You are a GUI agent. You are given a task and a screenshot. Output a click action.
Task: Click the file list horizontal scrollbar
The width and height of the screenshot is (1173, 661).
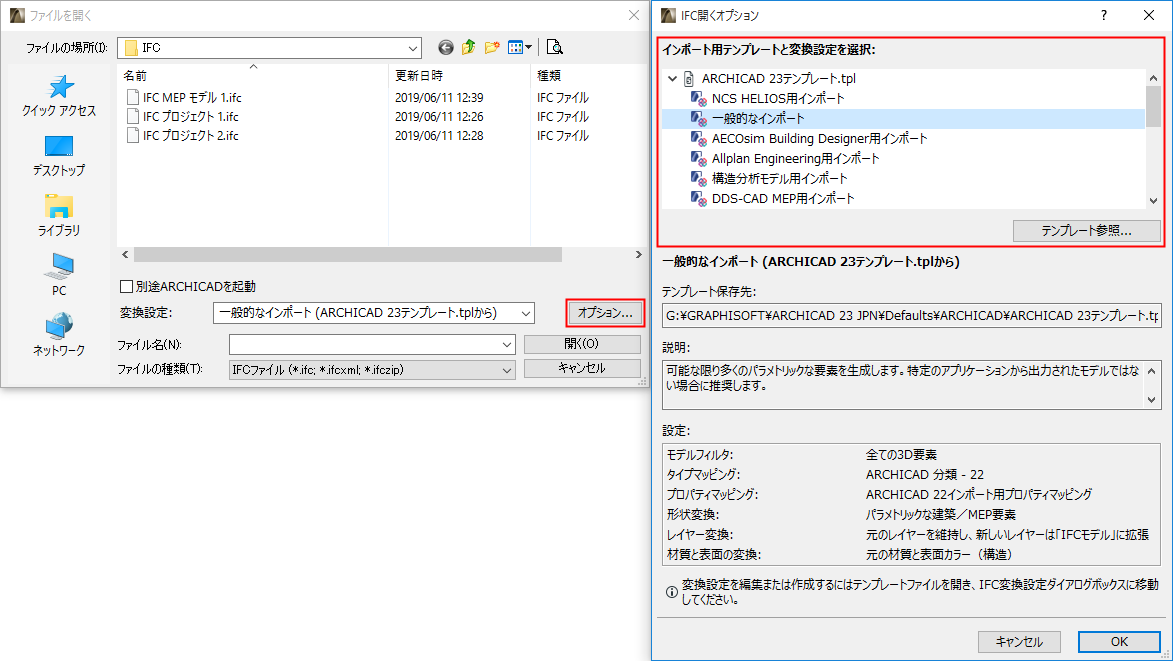click(348, 255)
